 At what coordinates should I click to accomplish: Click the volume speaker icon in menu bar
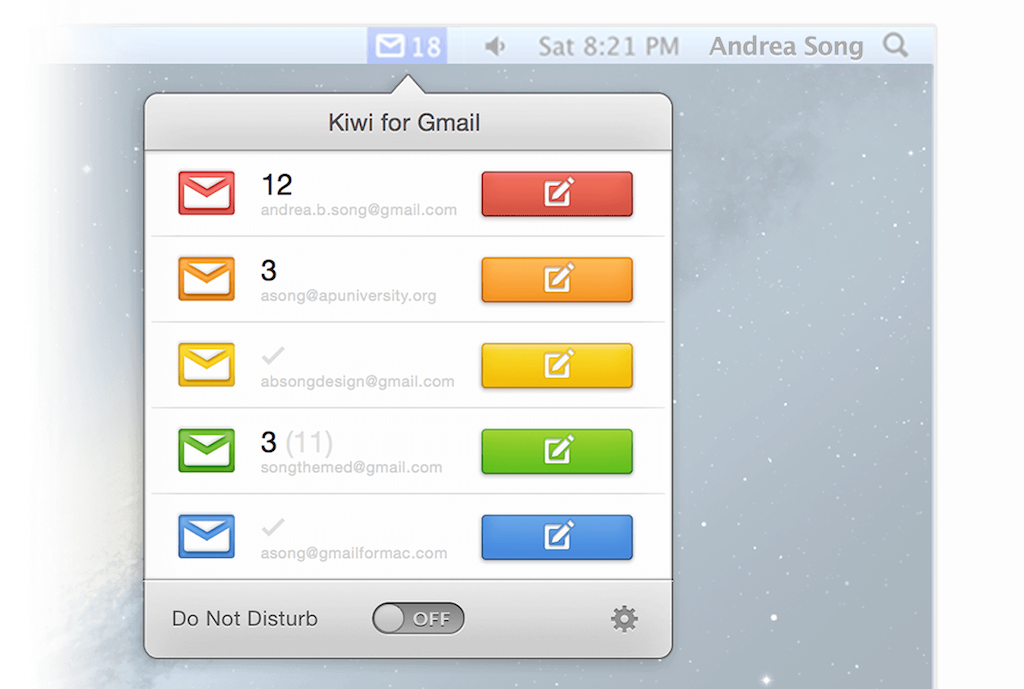[495, 46]
